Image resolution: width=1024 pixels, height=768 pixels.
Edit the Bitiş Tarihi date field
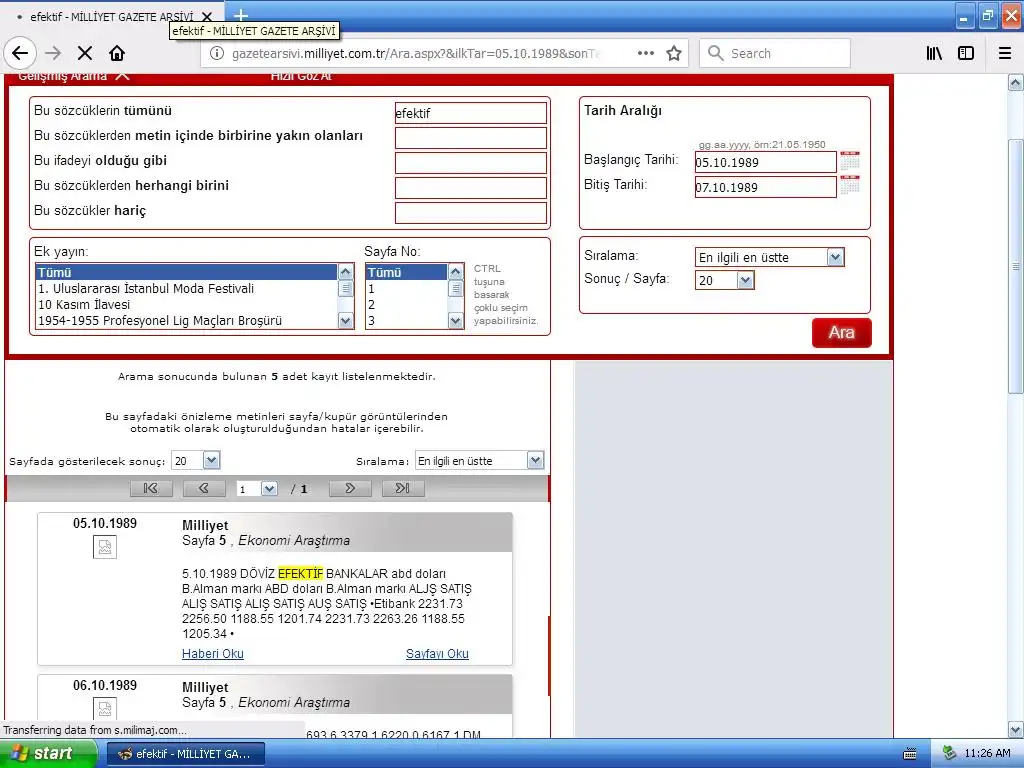point(765,187)
